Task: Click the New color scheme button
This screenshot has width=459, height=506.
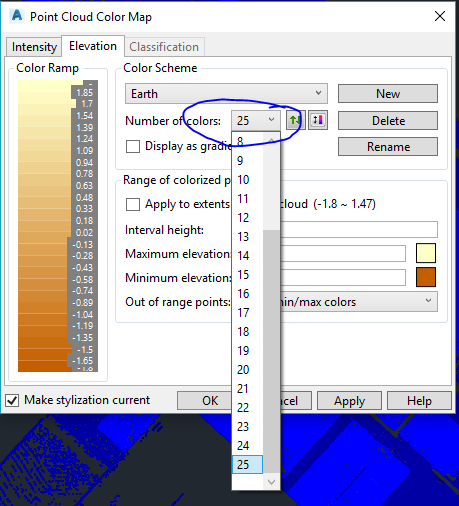Action: coord(388,93)
